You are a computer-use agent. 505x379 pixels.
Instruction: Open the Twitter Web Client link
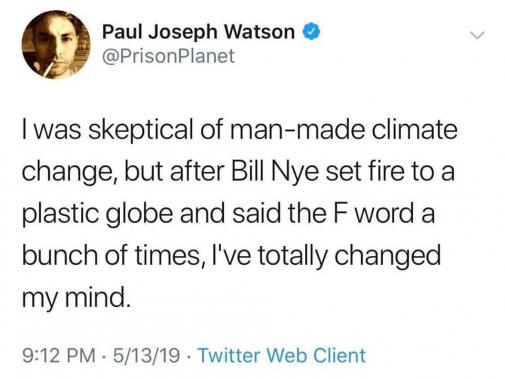[282, 355]
